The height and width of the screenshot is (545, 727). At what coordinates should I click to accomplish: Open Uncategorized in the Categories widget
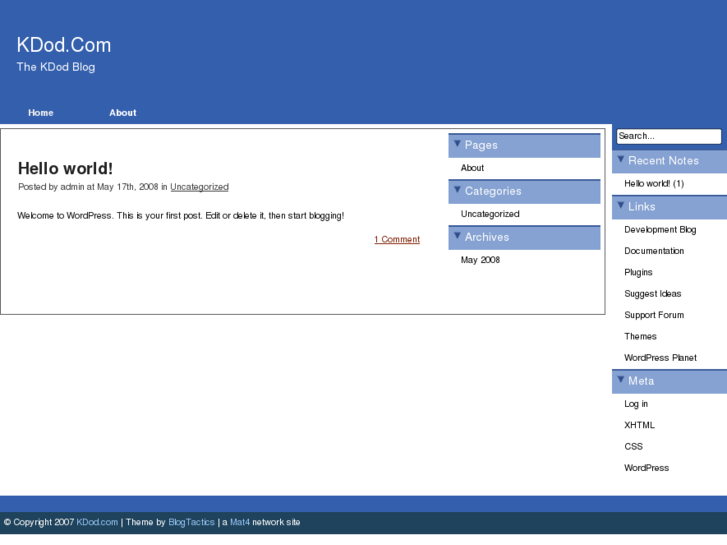[490, 214]
